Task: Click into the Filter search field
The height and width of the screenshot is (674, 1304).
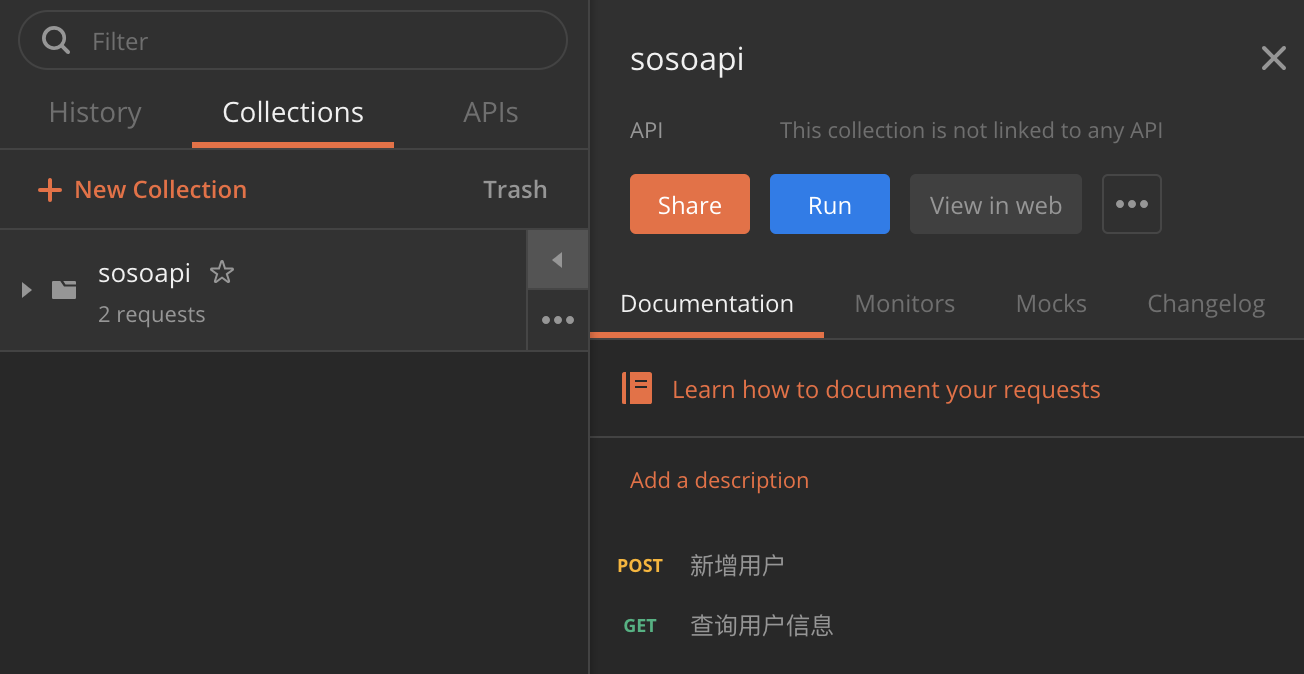Action: pyautogui.click(x=293, y=40)
